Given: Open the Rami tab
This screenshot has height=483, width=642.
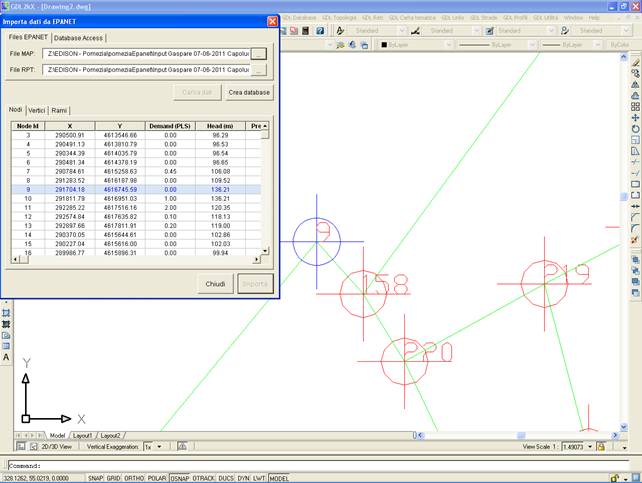Looking at the screenshot, I should [x=59, y=110].
